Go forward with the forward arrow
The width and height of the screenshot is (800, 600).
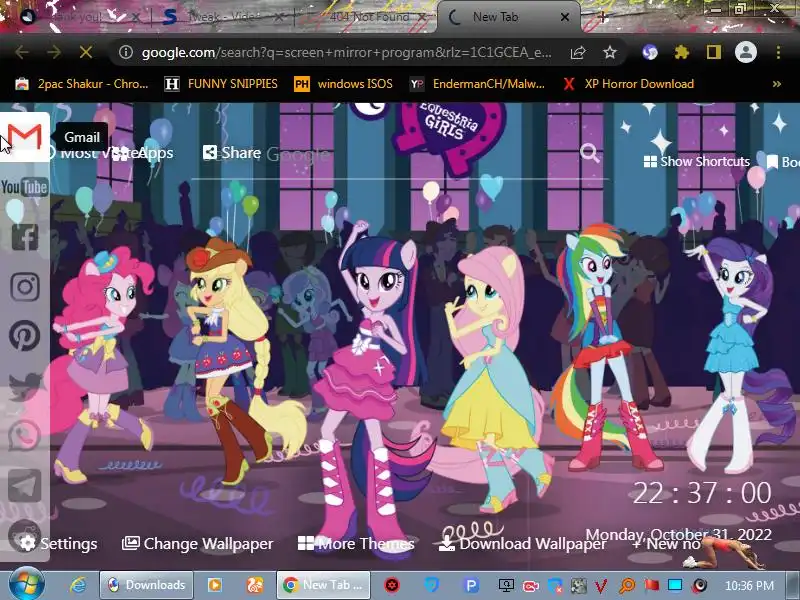(x=54, y=52)
